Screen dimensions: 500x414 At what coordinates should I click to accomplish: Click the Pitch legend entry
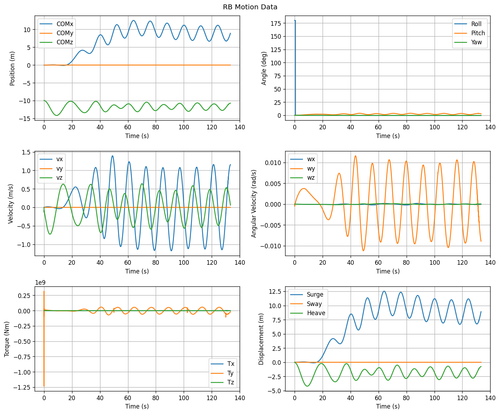coord(469,33)
